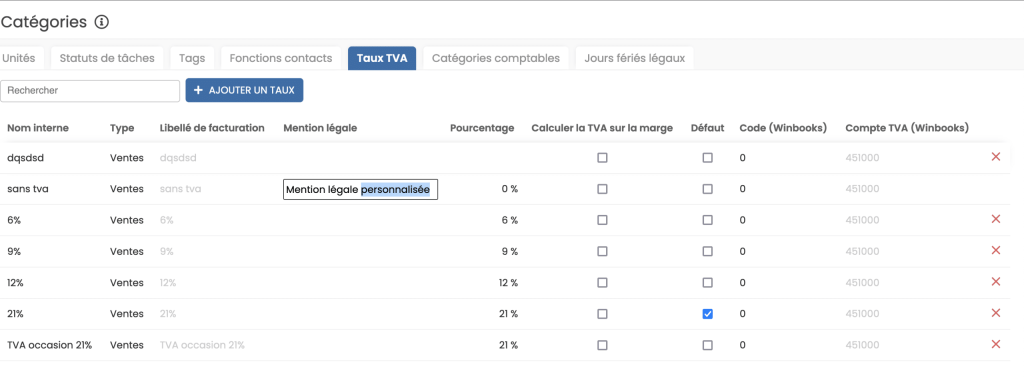Click the Ajouter un taux button

tap(244, 91)
